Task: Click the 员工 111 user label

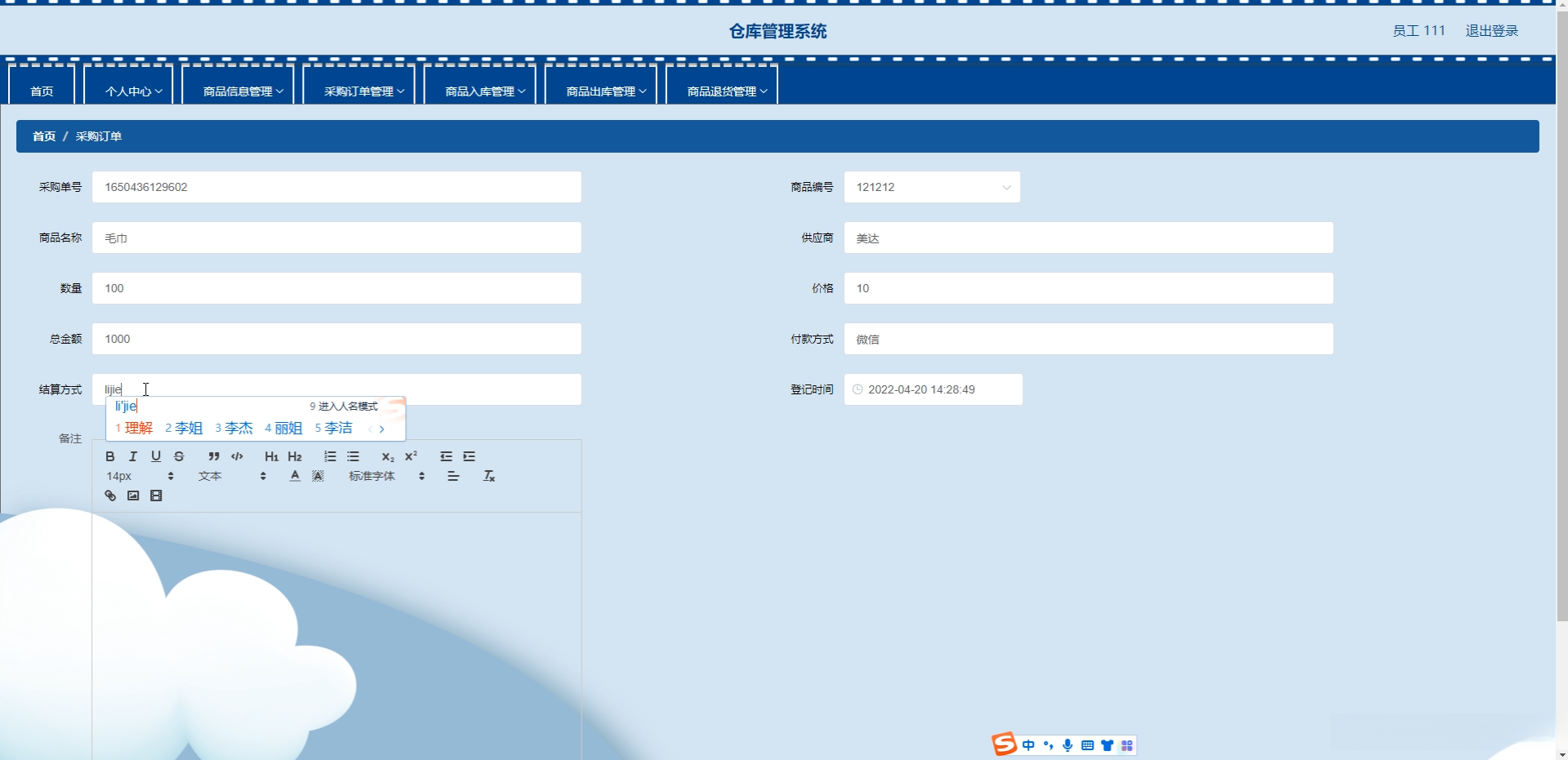Action: [1419, 31]
